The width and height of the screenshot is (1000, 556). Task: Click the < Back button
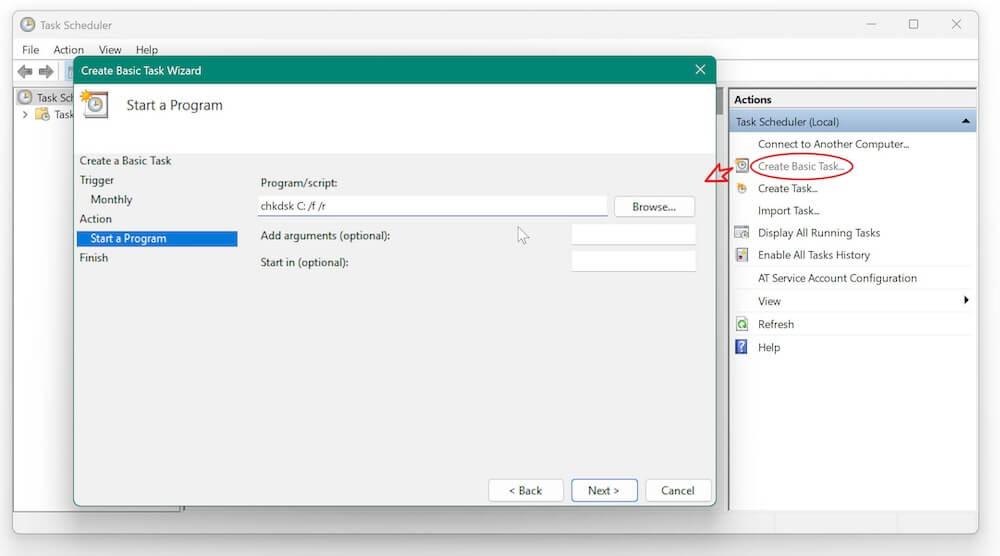click(x=526, y=490)
